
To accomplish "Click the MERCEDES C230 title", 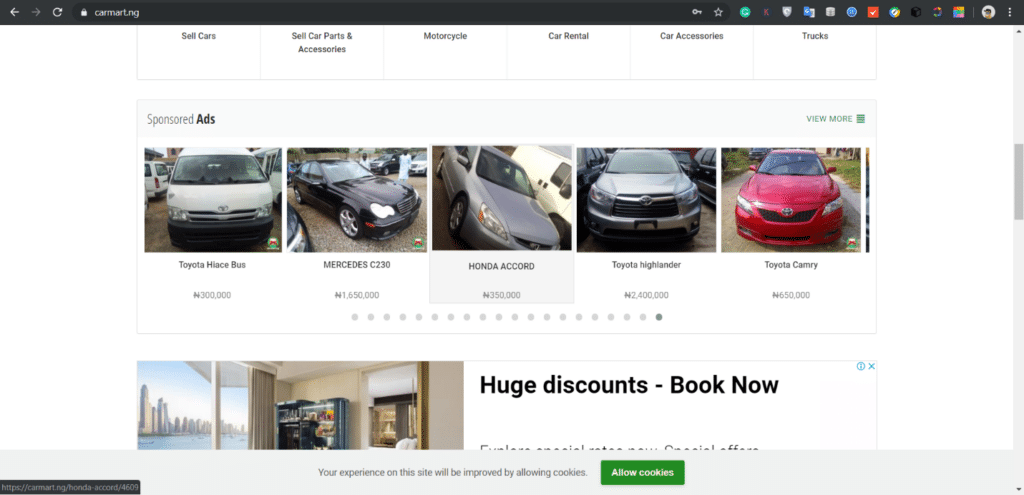I will tap(357, 265).
